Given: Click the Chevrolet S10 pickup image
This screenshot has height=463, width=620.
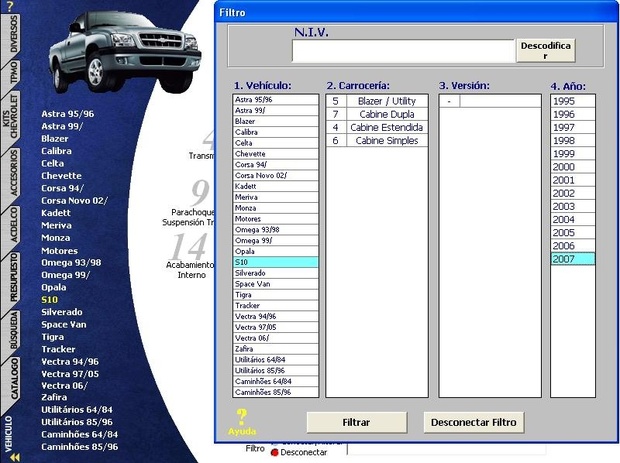Looking at the screenshot, I should (125, 51).
